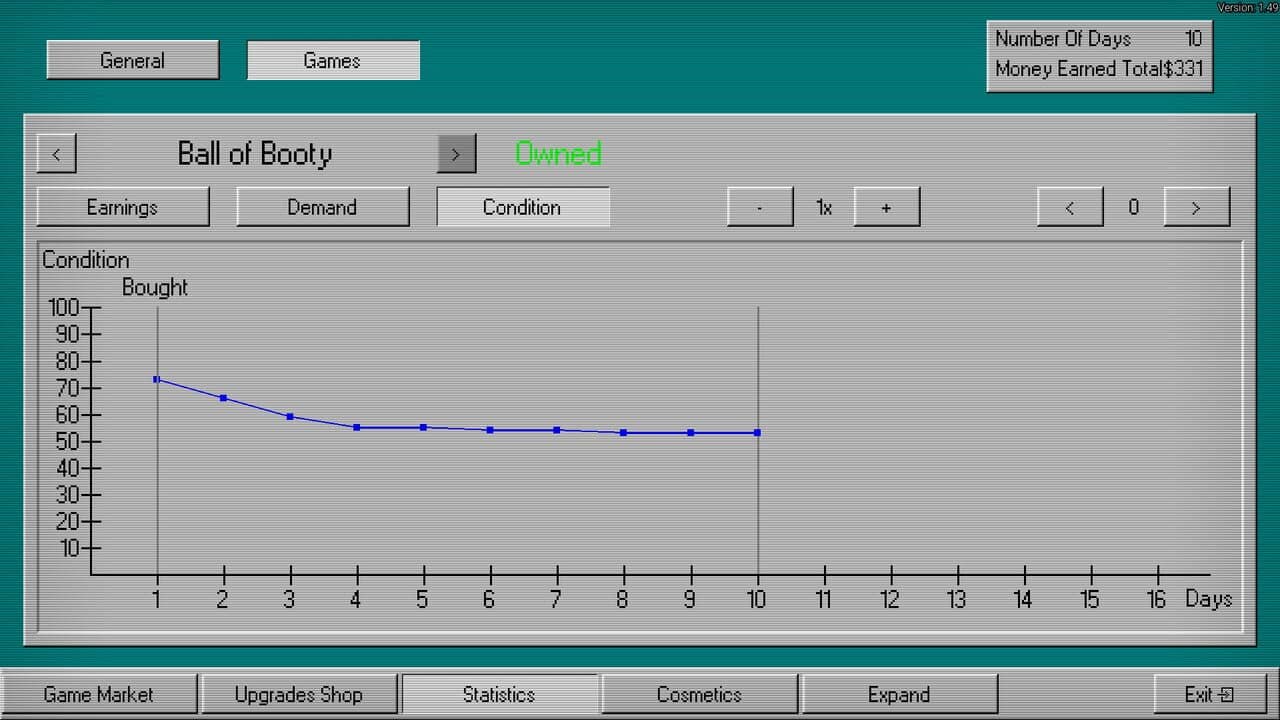The width and height of the screenshot is (1280, 720).
Task: Click the day 16 label on the axis
Action: [x=1157, y=599]
